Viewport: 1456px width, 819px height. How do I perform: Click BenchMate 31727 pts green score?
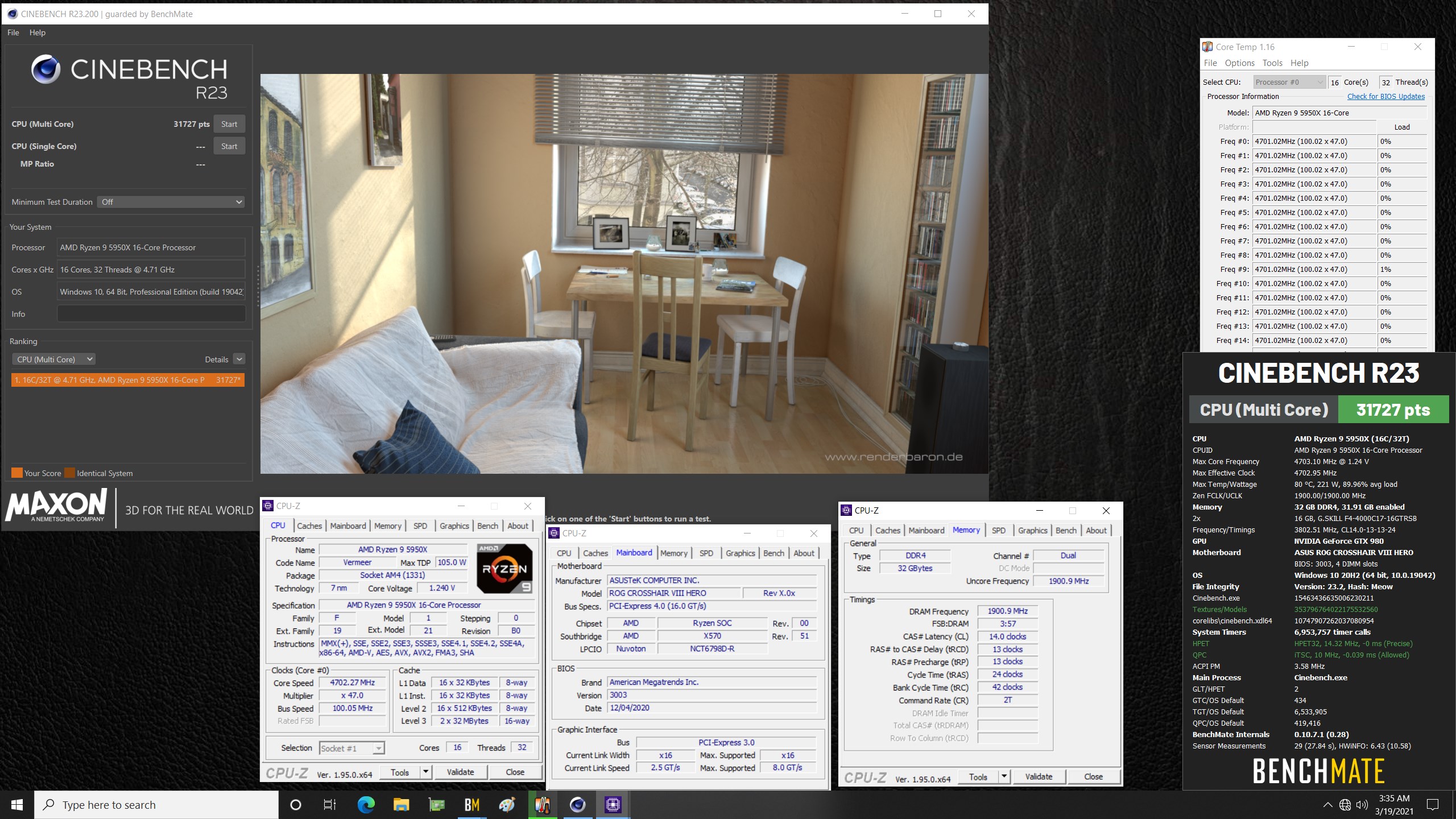pyautogui.click(x=1393, y=410)
